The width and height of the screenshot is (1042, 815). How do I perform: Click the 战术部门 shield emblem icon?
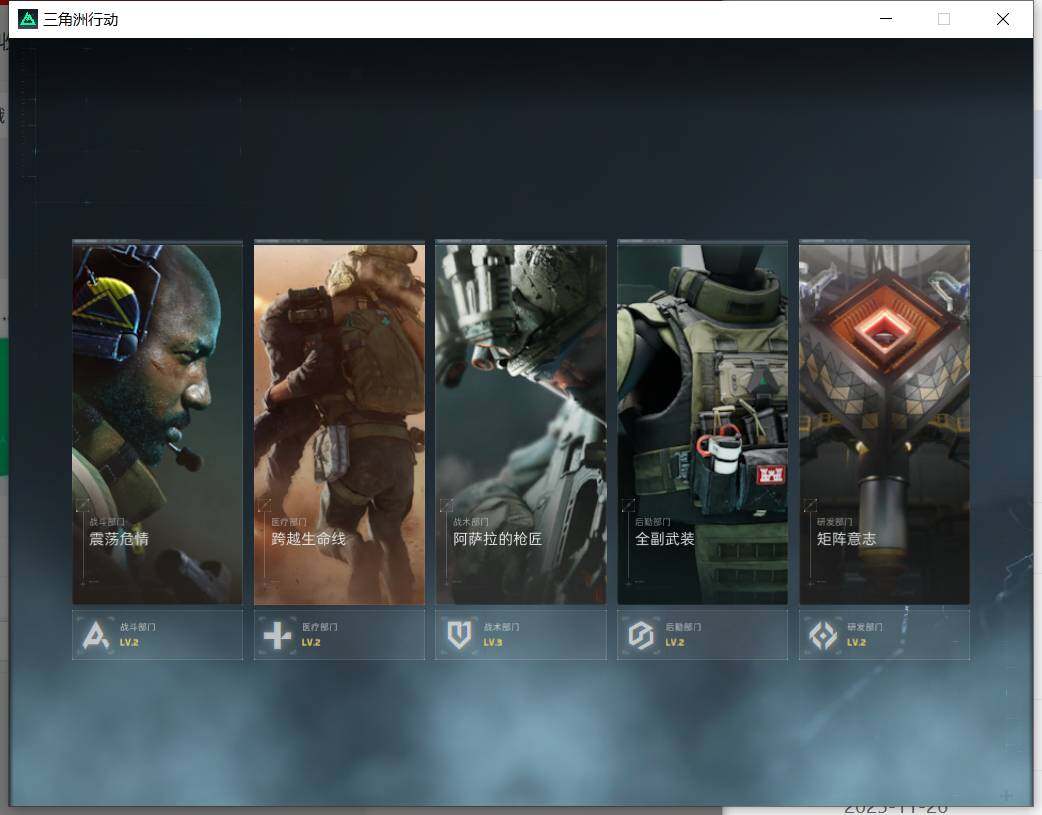click(x=459, y=636)
